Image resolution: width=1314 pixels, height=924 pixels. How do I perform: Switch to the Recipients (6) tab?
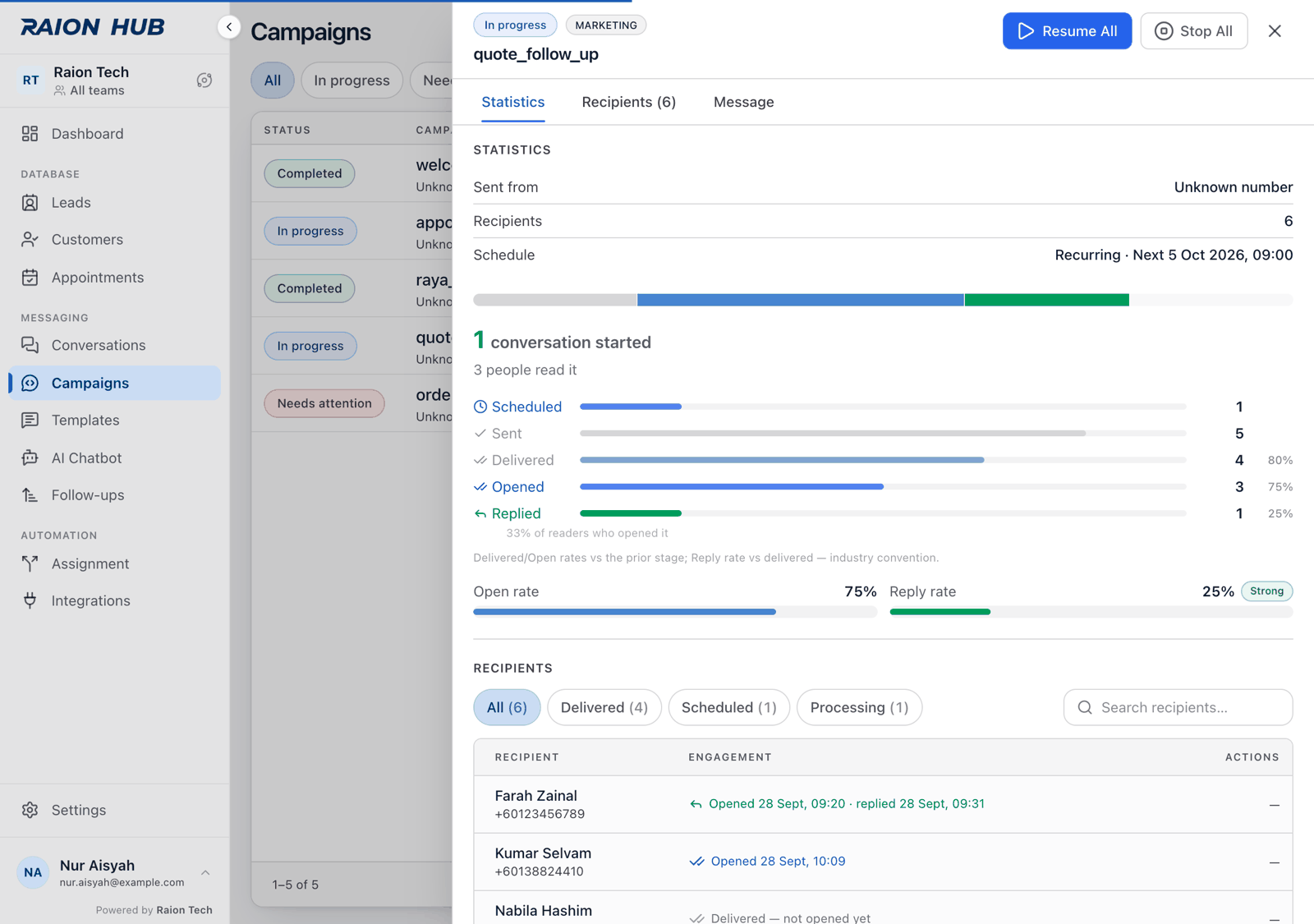click(629, 102)
